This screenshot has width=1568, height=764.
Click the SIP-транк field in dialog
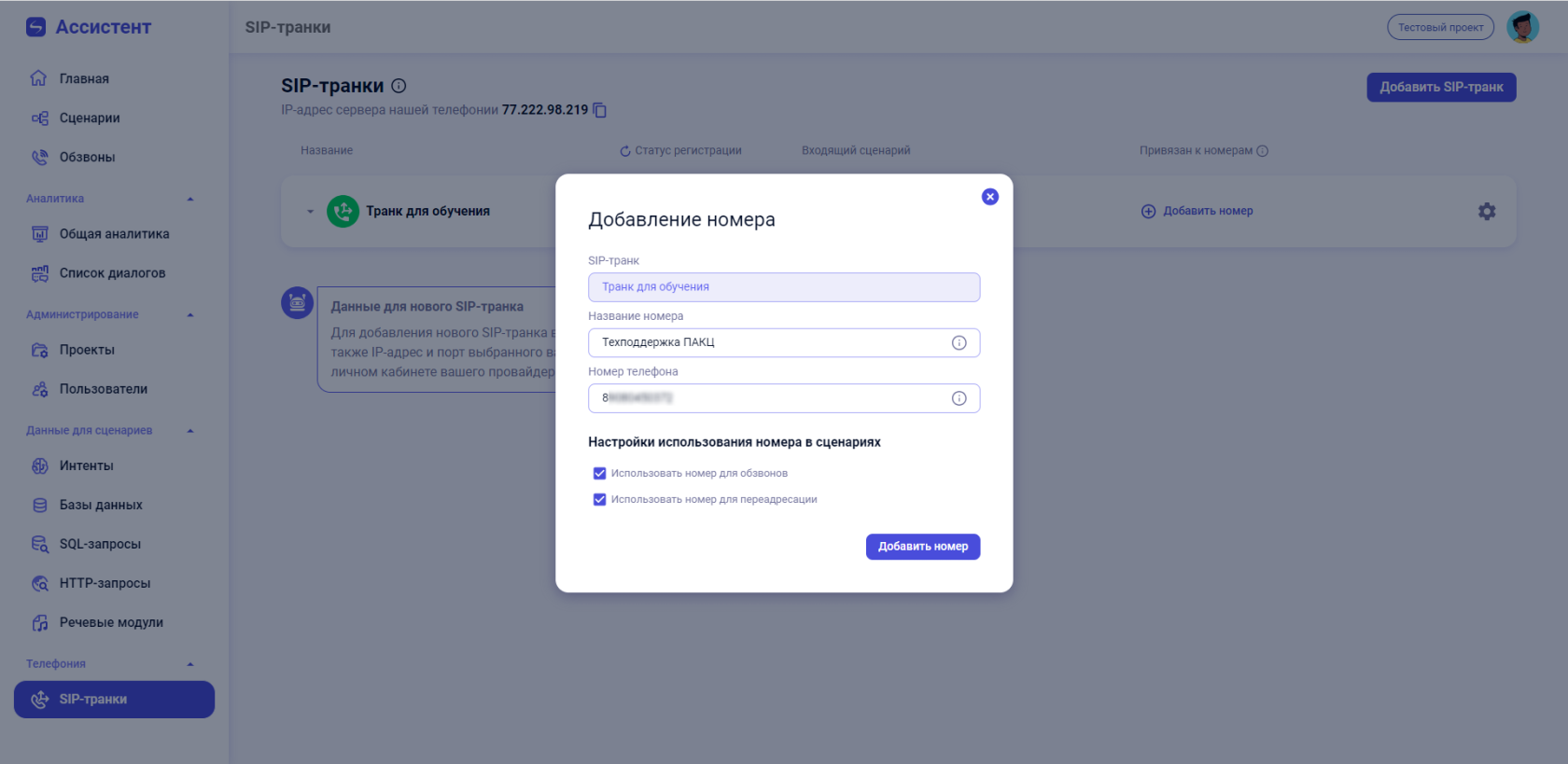tap(784, 287)
